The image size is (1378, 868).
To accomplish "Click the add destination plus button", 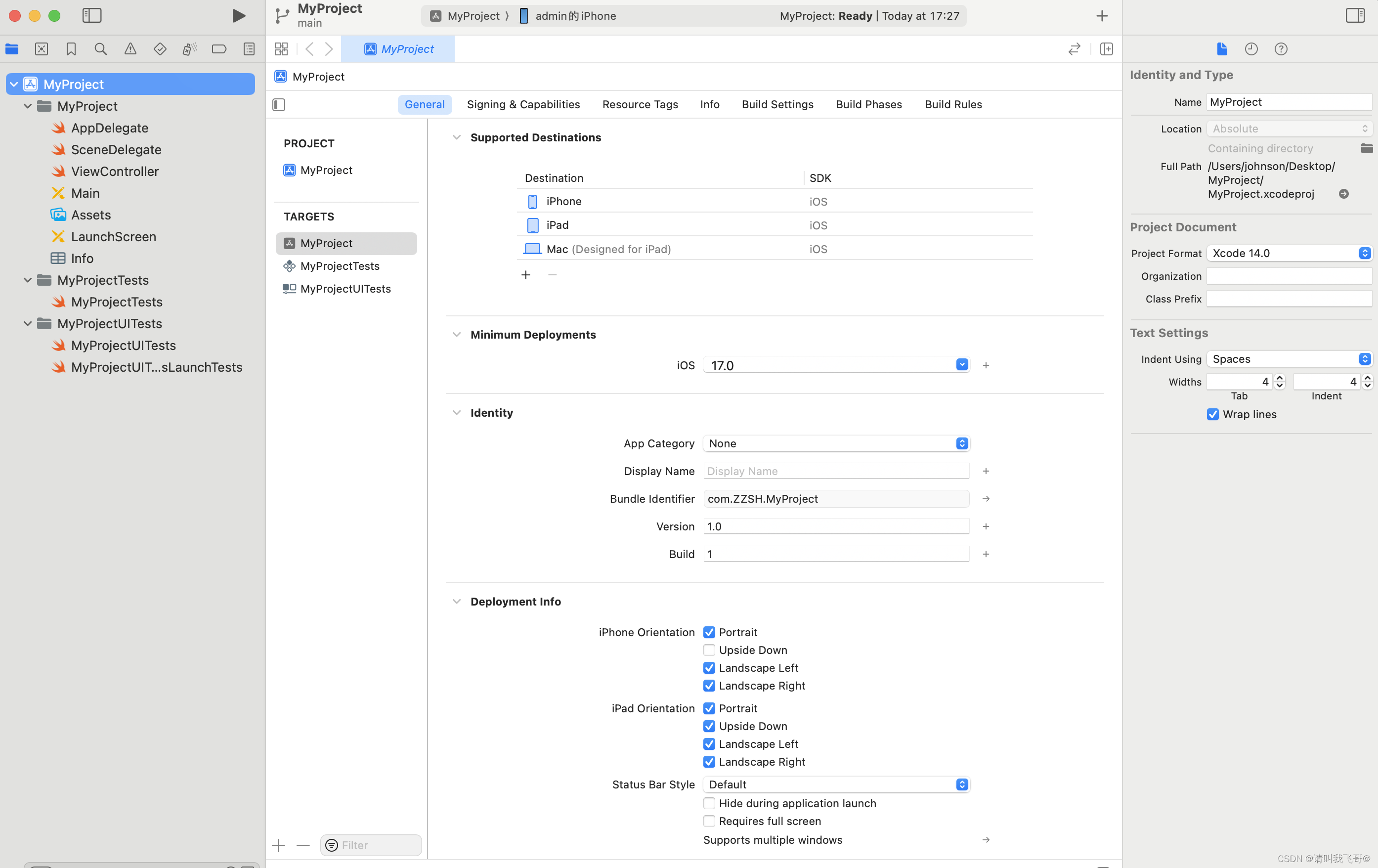I will [x=527, y=274].
